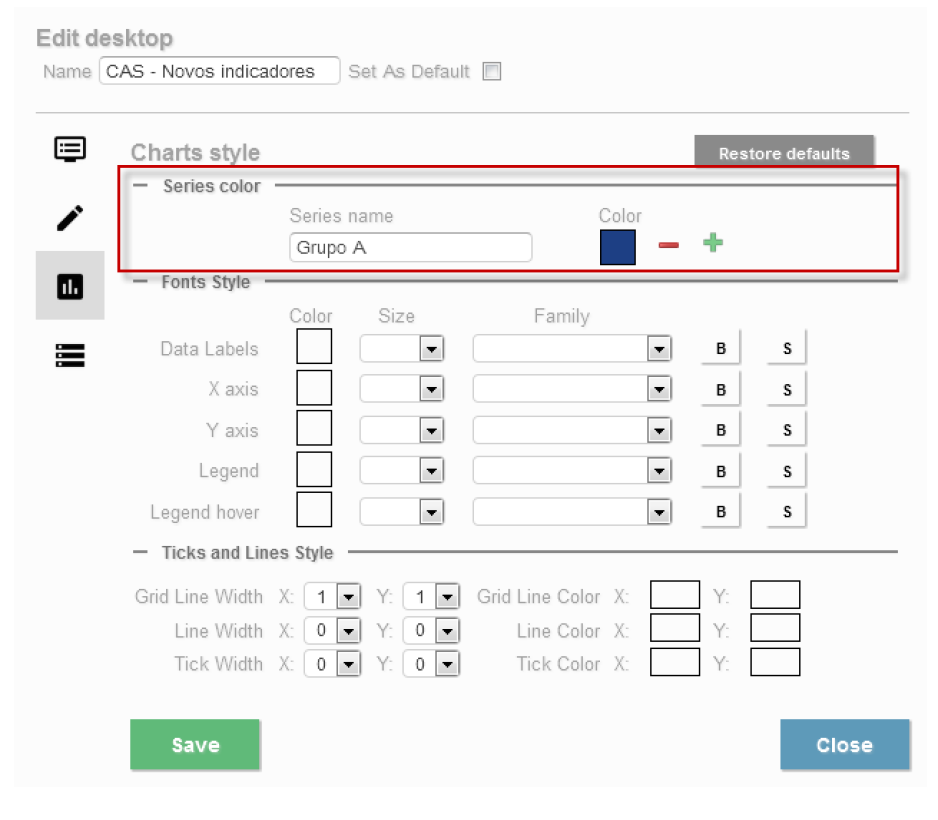Click the green Save button

click(195, 745)
